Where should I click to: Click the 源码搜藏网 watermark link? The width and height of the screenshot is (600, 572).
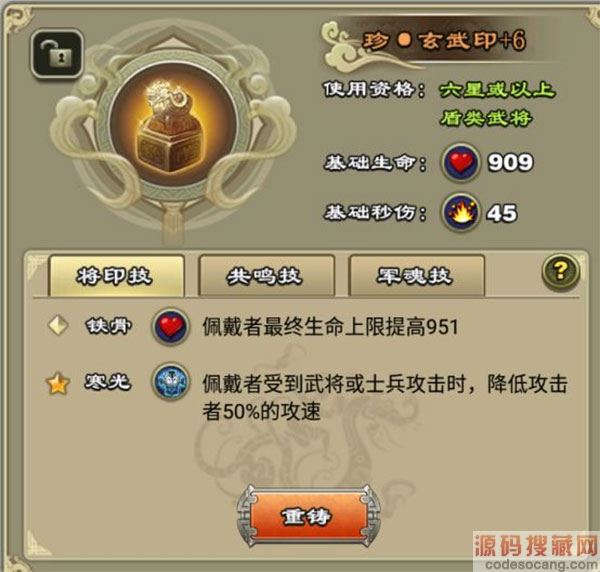(536, 550)
